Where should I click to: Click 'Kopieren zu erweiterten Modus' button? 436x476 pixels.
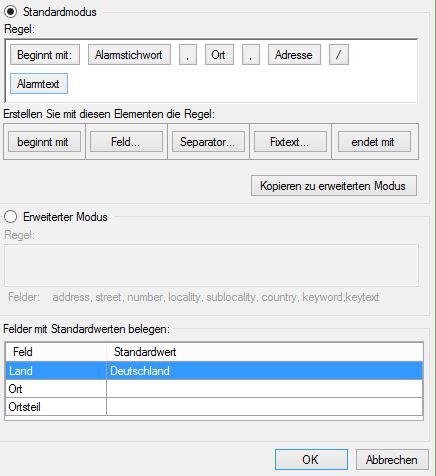(x=334, y=186)
